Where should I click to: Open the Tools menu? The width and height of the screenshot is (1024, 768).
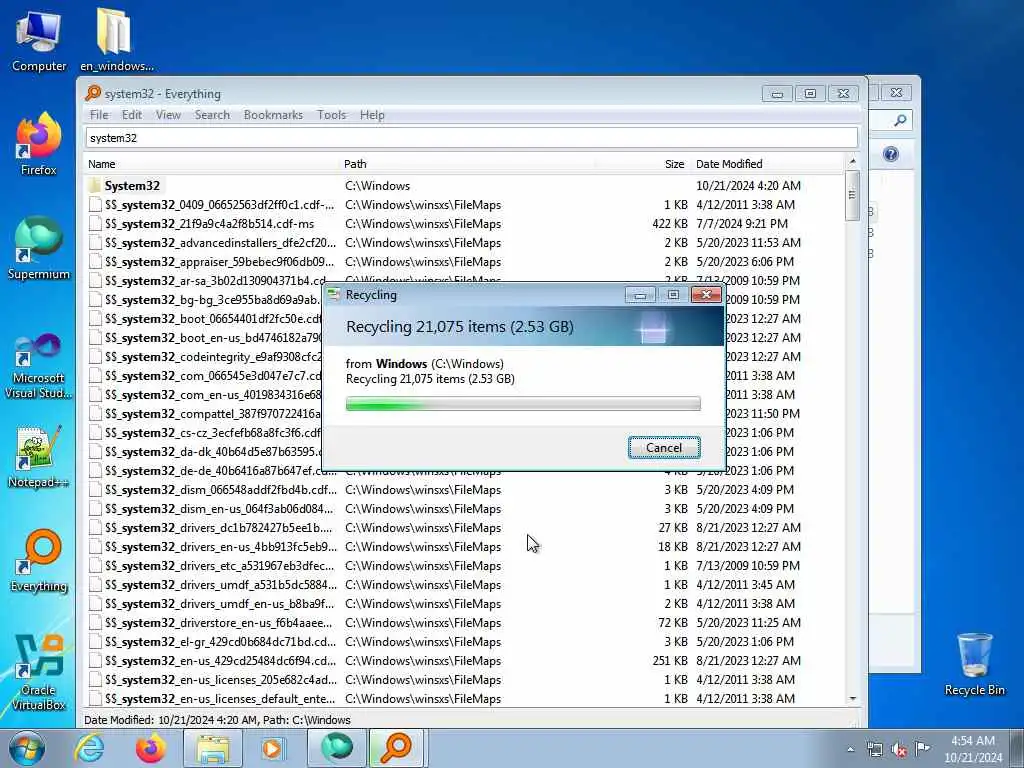[x=332, y=115]
